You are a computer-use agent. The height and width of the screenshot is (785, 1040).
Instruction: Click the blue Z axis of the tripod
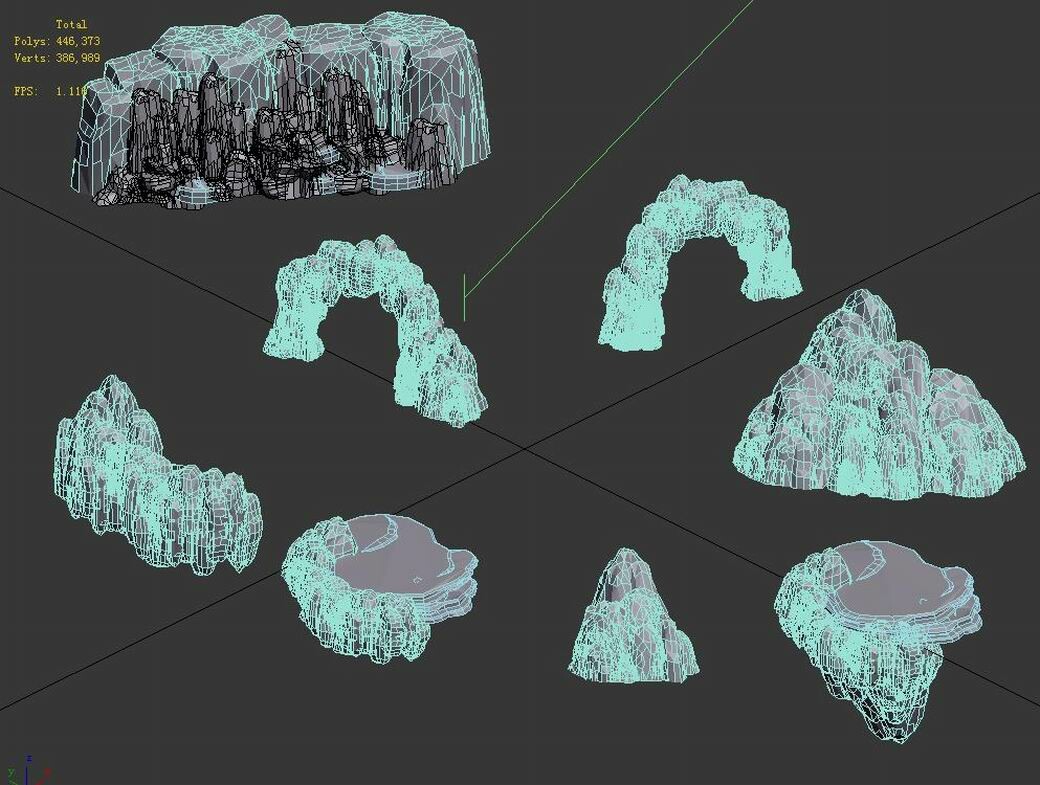[x=26, y=765]
